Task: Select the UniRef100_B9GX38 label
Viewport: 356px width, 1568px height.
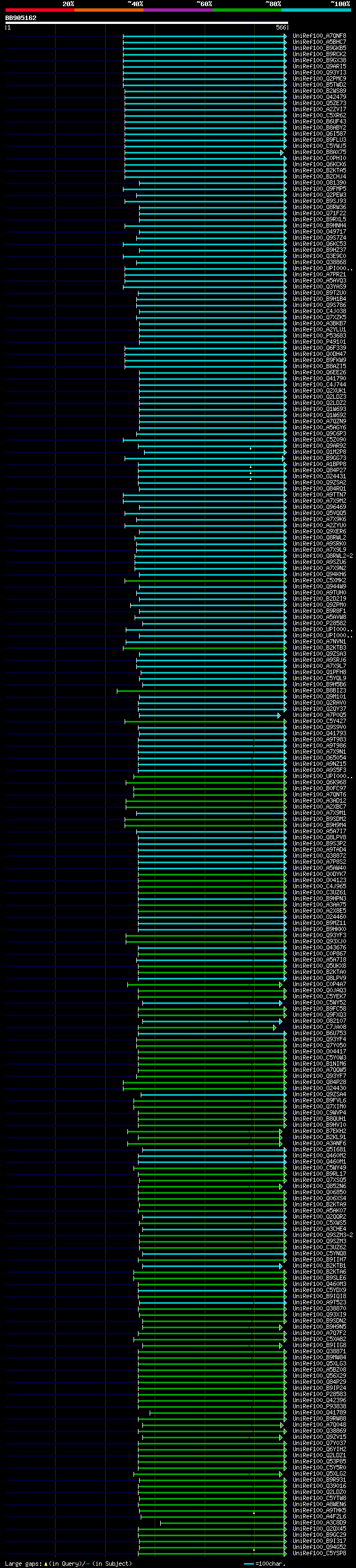Action: point(319,60)
